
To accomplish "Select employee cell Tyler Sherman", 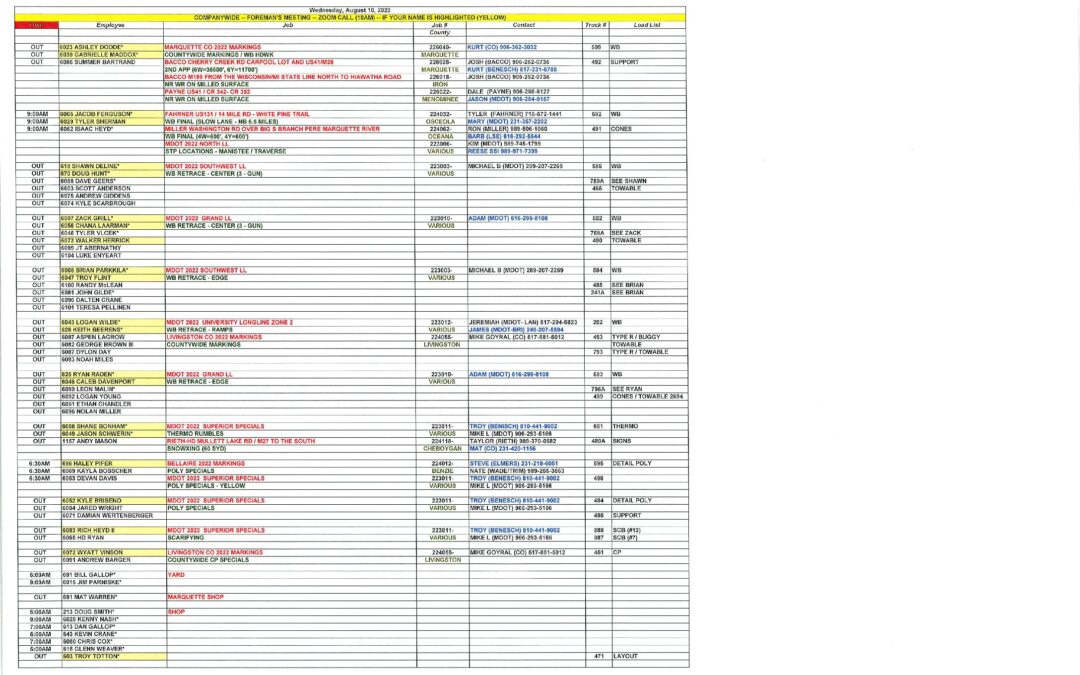I will (x=111, y=121).
